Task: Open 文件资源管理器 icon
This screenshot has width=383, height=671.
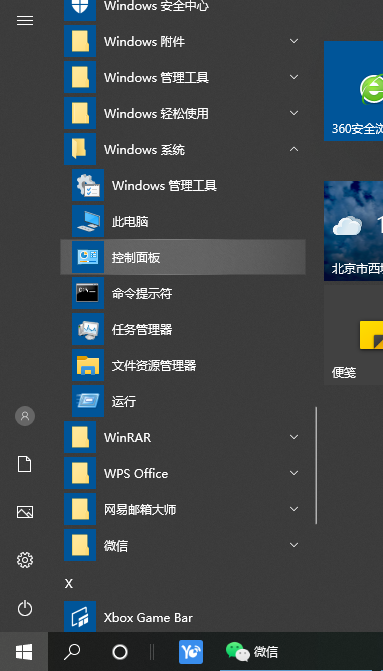Action: point(88,365)
